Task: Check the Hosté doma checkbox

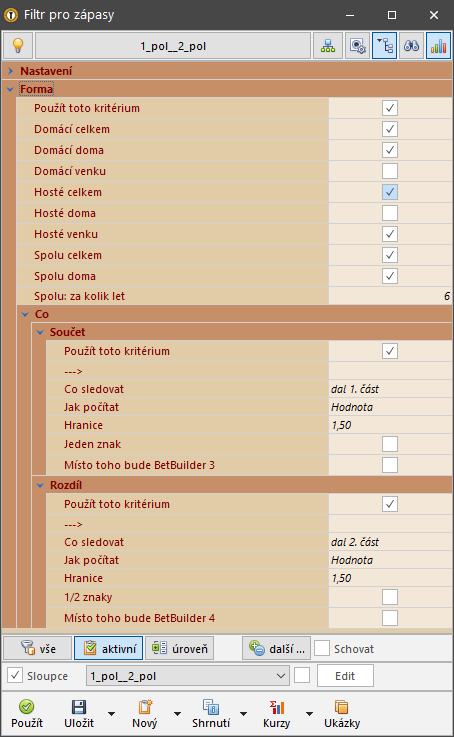Action: [x=390, y=213]
